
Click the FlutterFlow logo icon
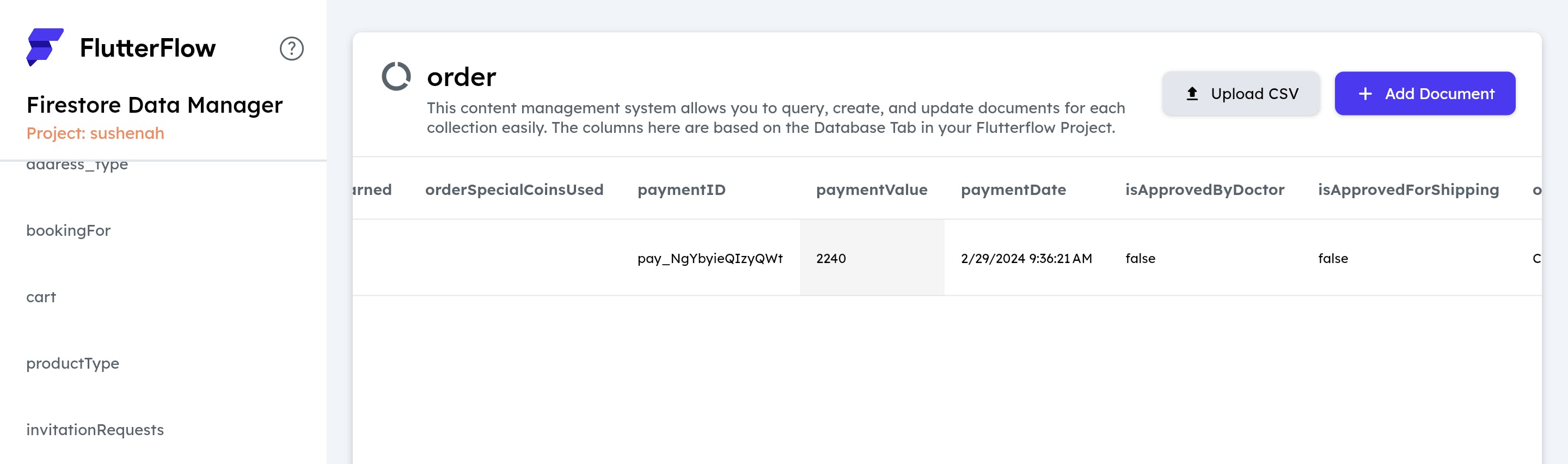coord(45,47)
